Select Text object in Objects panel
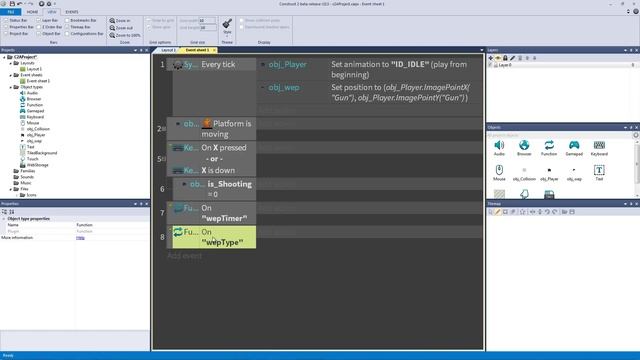 599,173
